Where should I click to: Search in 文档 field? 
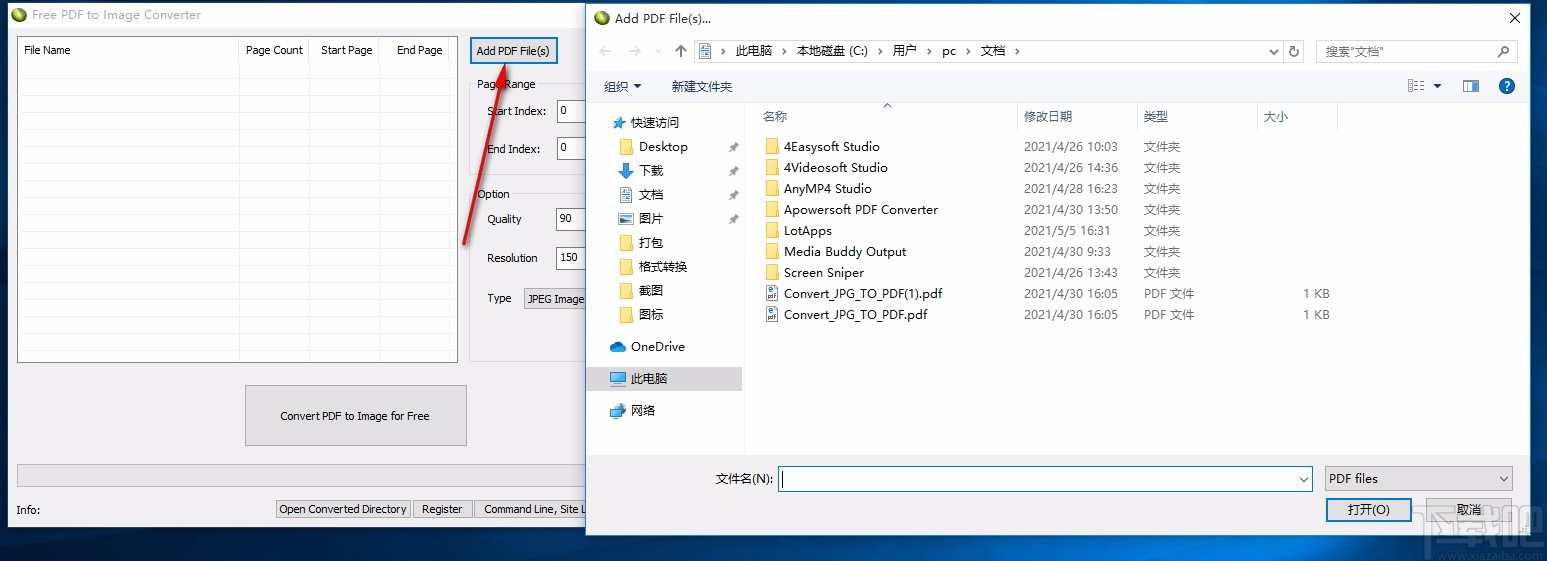click(x=1417, y=51)
